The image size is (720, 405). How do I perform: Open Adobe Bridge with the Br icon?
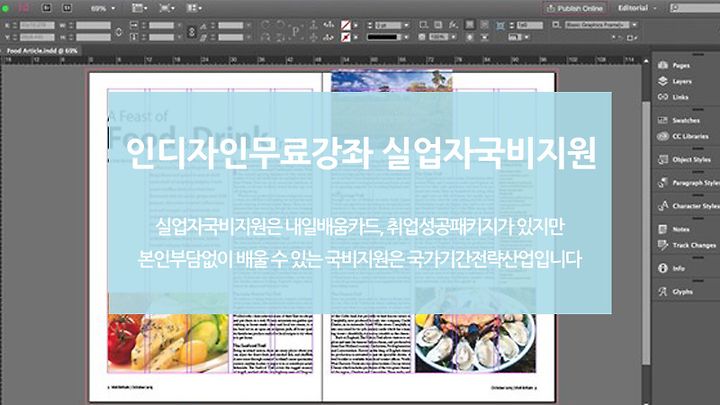click(47, 8)
